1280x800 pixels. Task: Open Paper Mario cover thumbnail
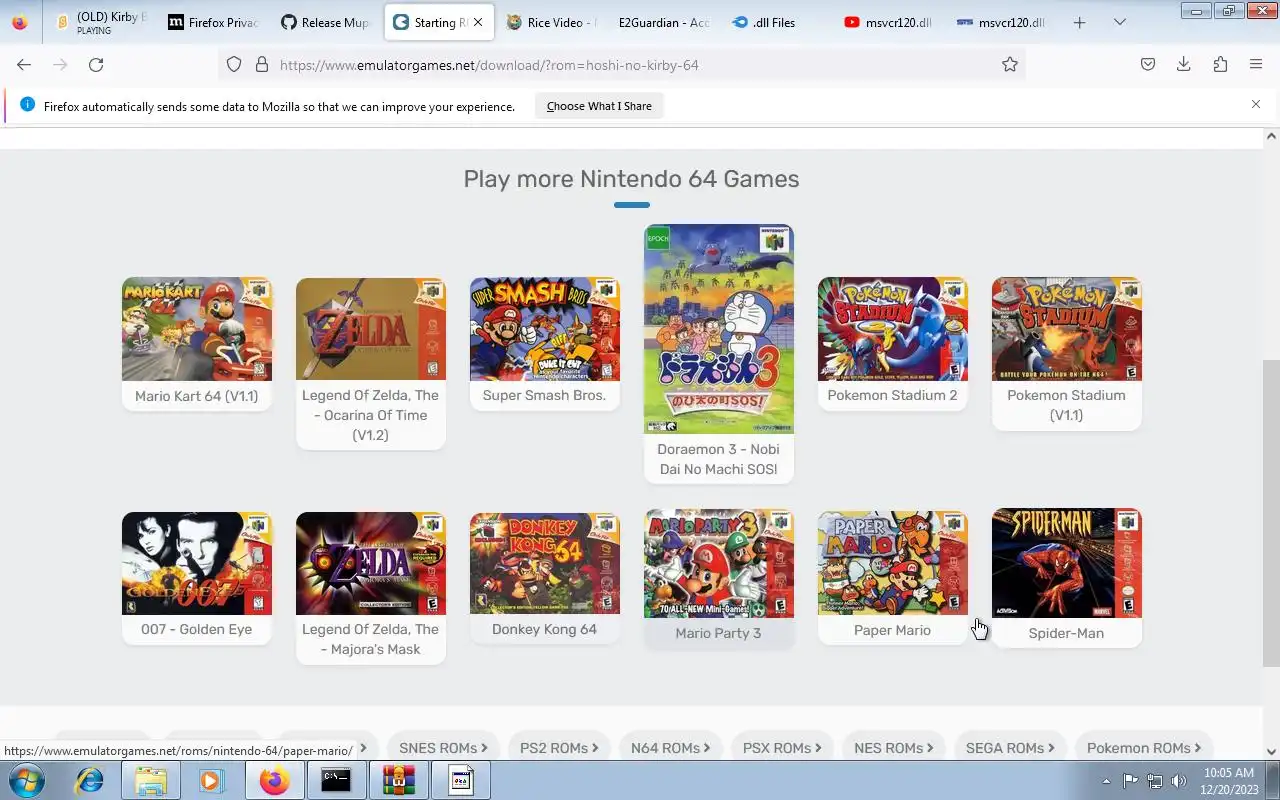click(x=893, y=563)
